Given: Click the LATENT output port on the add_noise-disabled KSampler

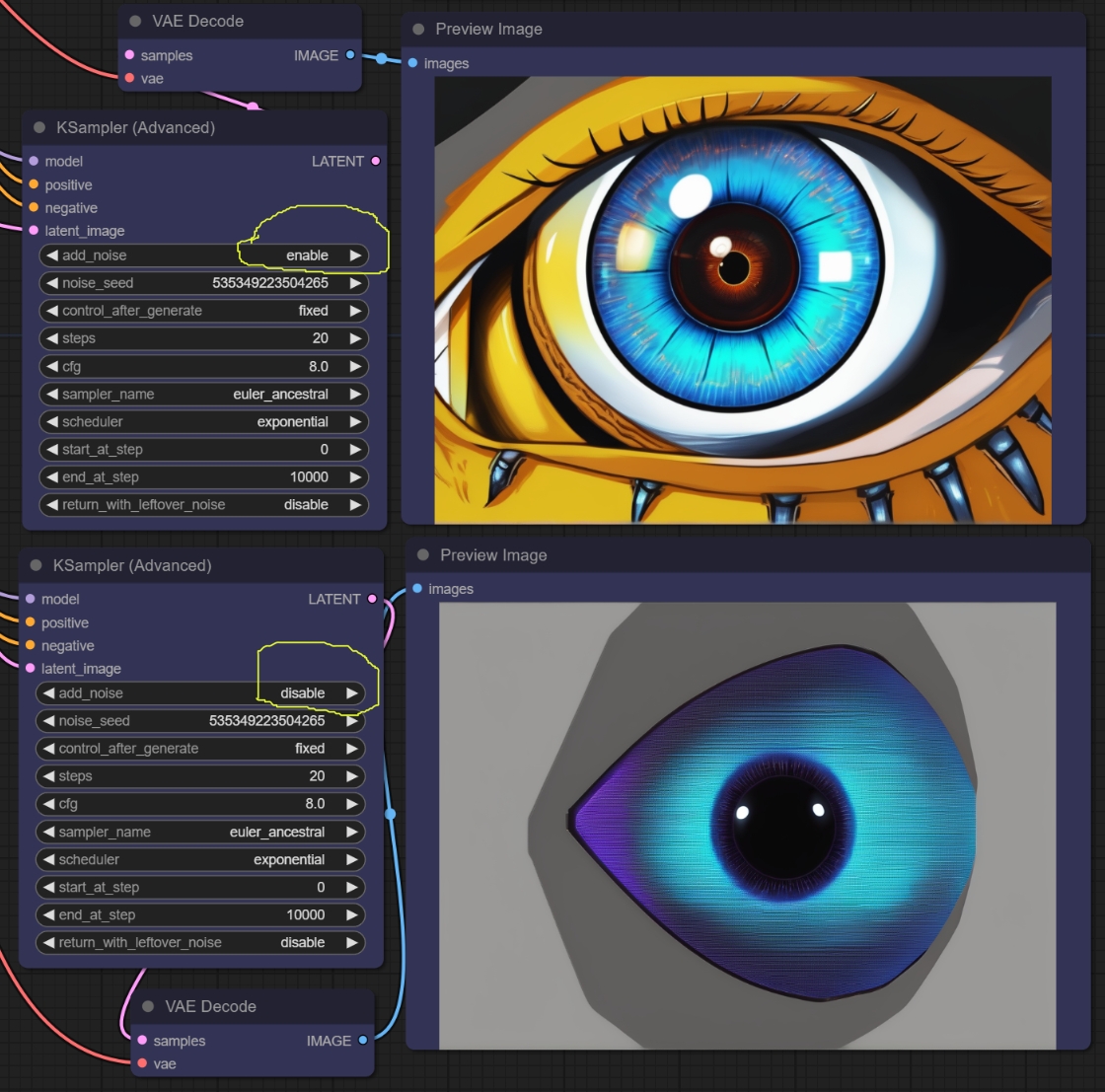Looking at the screenshot, I should pos(372,599).
